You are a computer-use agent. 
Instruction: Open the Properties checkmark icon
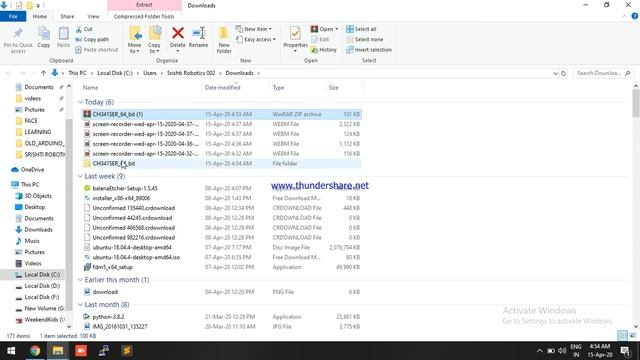tap(295, 33)
